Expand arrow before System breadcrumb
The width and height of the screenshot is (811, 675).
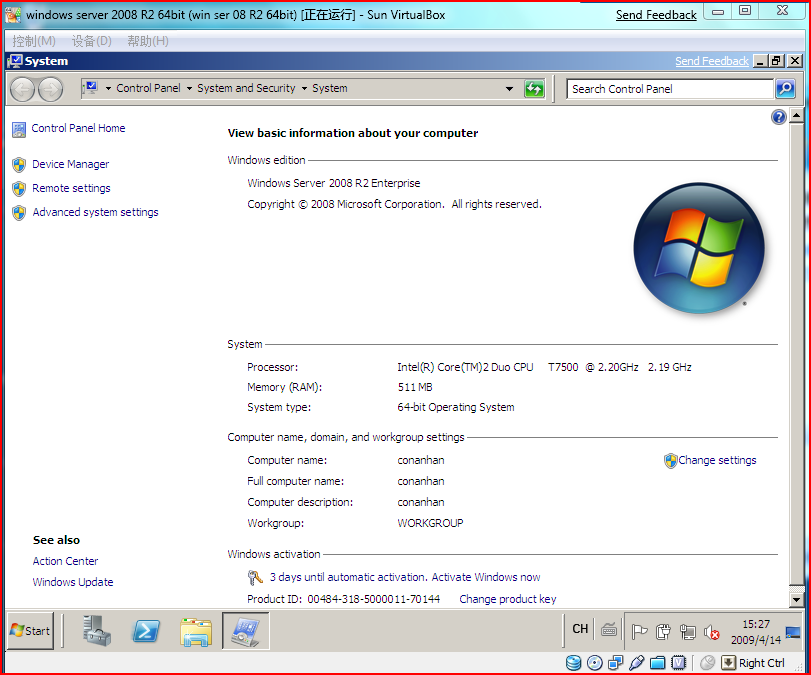(x=304, y=88)
